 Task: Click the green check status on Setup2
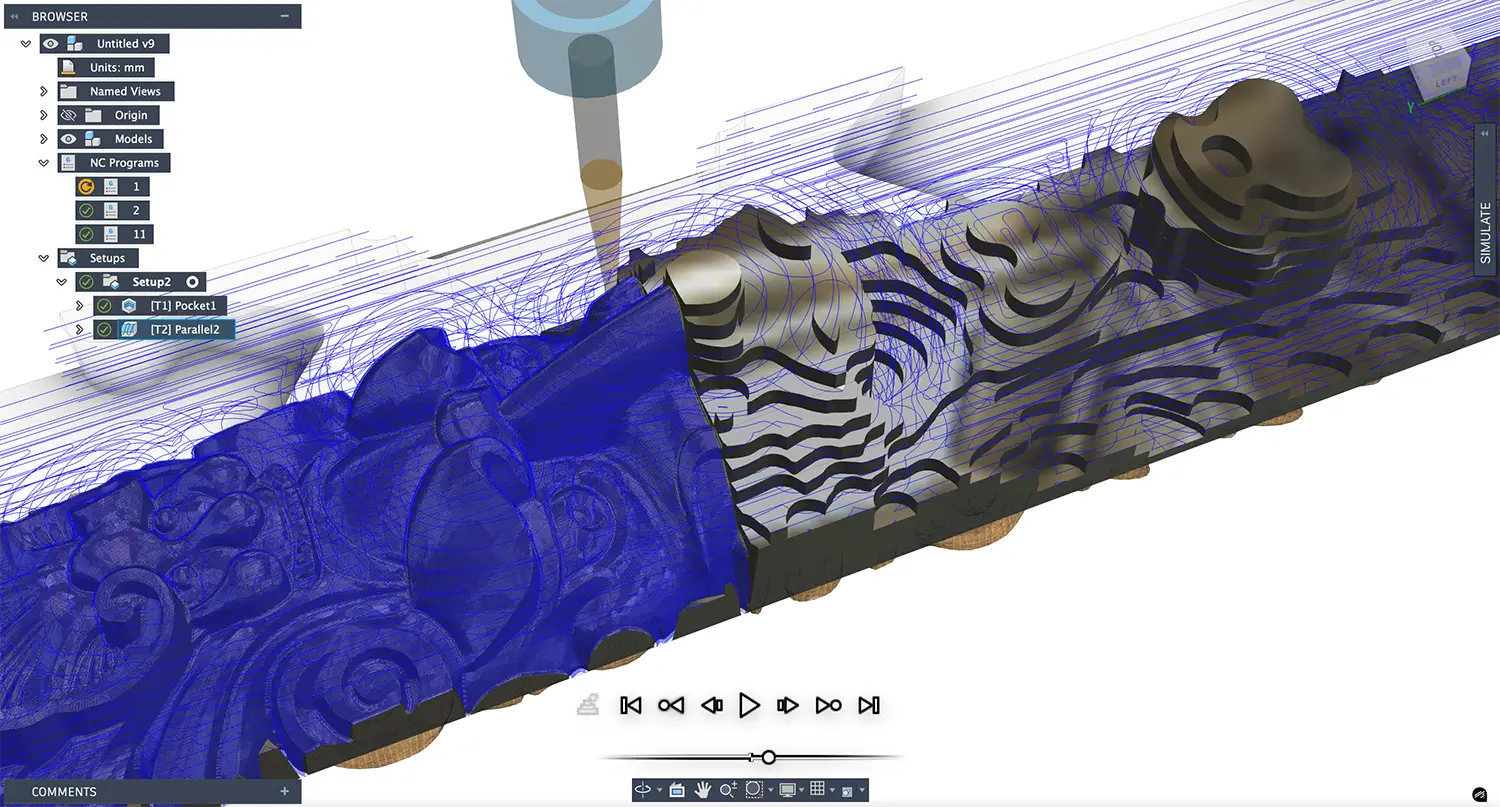point(86,282)
